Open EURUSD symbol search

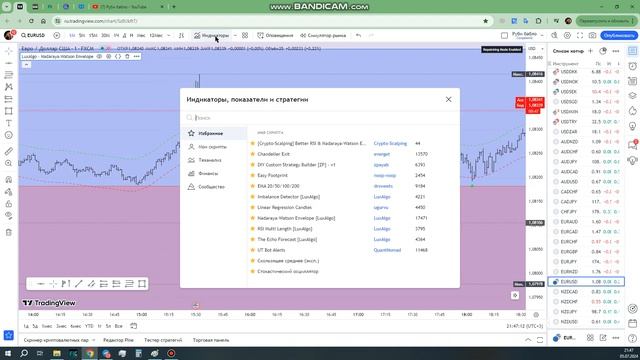point(33,36)
